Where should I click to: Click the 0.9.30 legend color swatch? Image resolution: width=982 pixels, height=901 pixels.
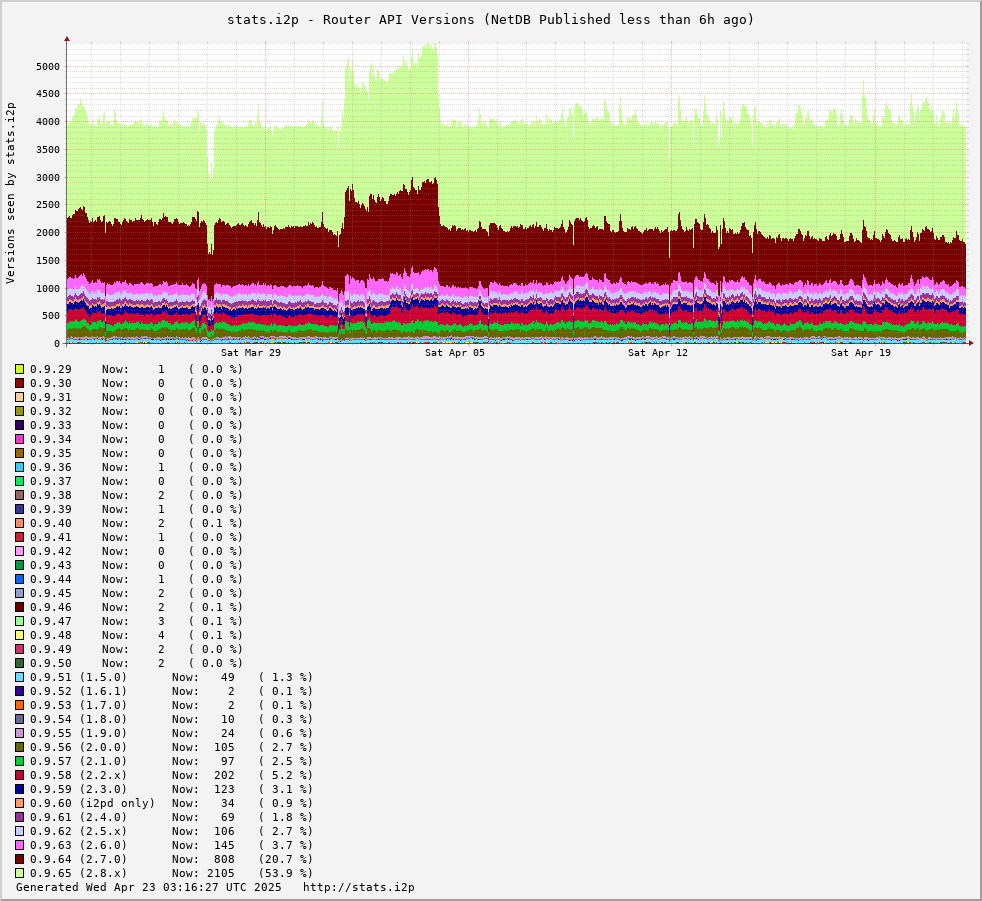tap(19, 383)
